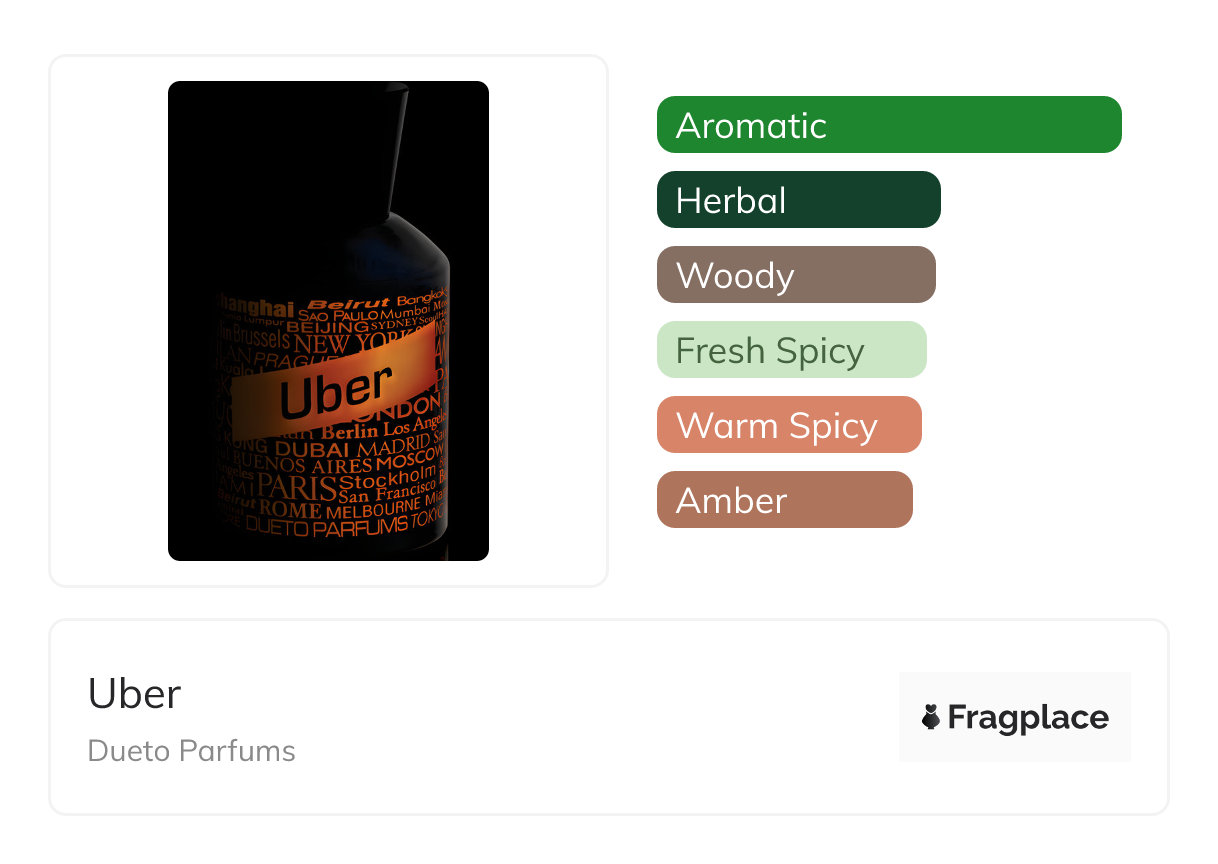
Task: Click the Fragplace perfume bottle icon
Action: [931, 717]
